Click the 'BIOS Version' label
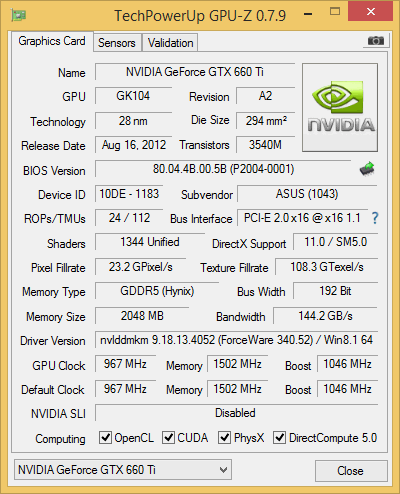Screen dimensions: 400x494 pos(54,171)
